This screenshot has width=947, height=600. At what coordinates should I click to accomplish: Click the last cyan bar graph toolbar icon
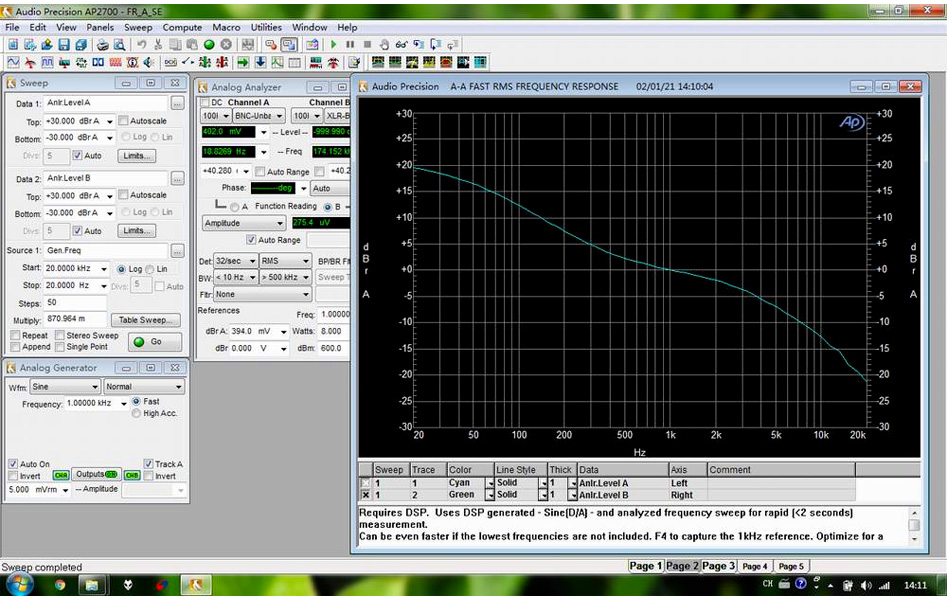(x=480, y=62)
